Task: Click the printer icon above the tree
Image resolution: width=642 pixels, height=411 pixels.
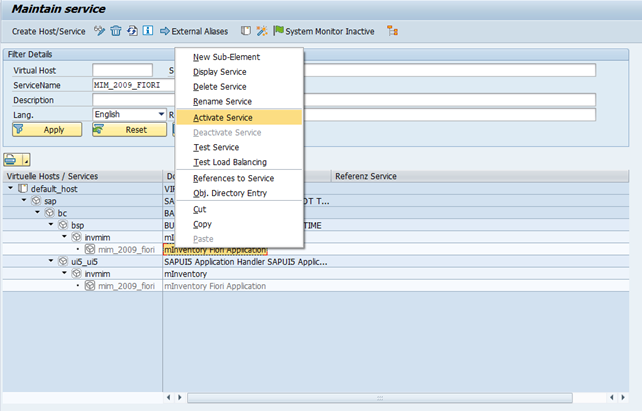Action: pyautogui.click(x=12, y=159)
